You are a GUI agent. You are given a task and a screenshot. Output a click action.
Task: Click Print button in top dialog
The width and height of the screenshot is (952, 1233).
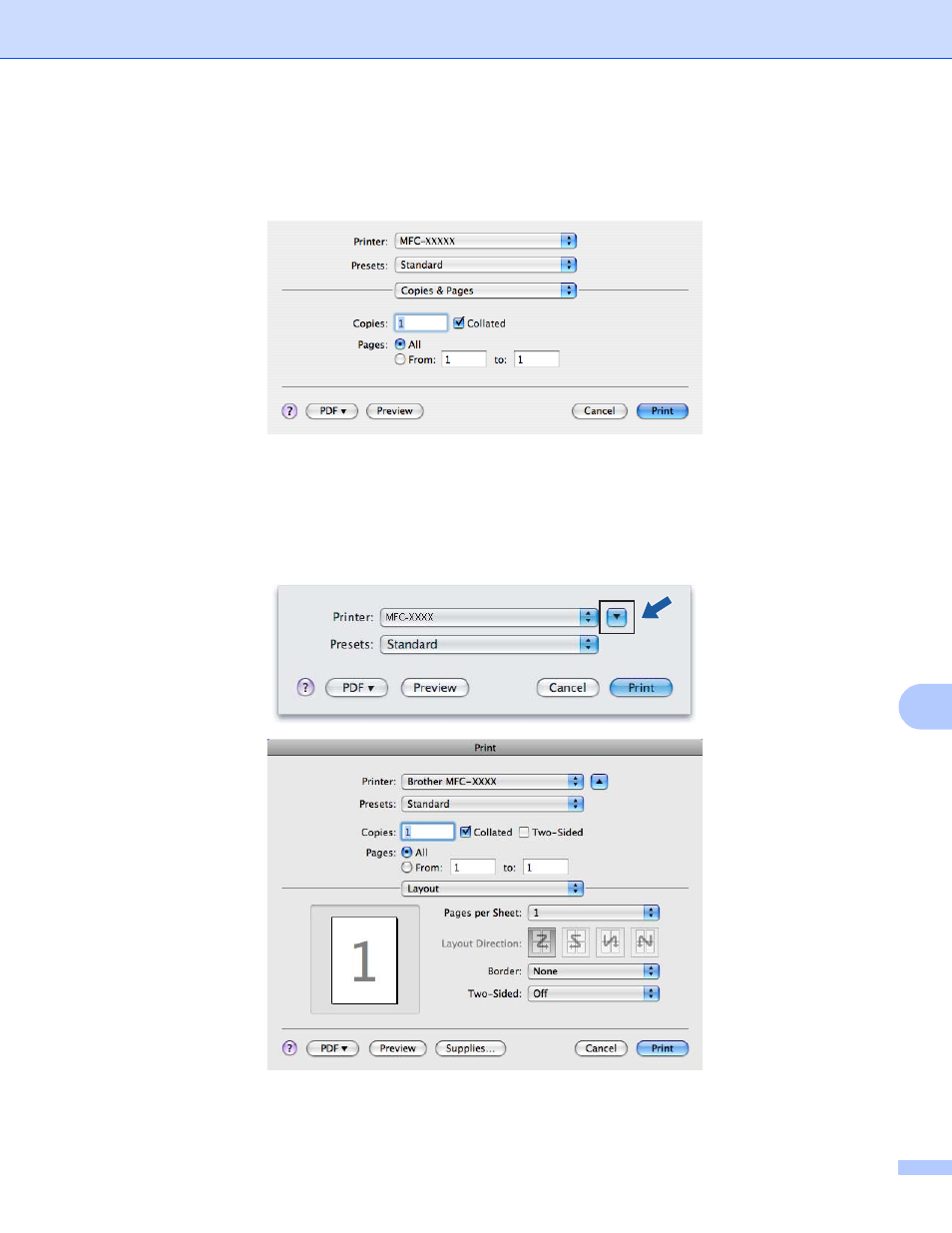663,411
